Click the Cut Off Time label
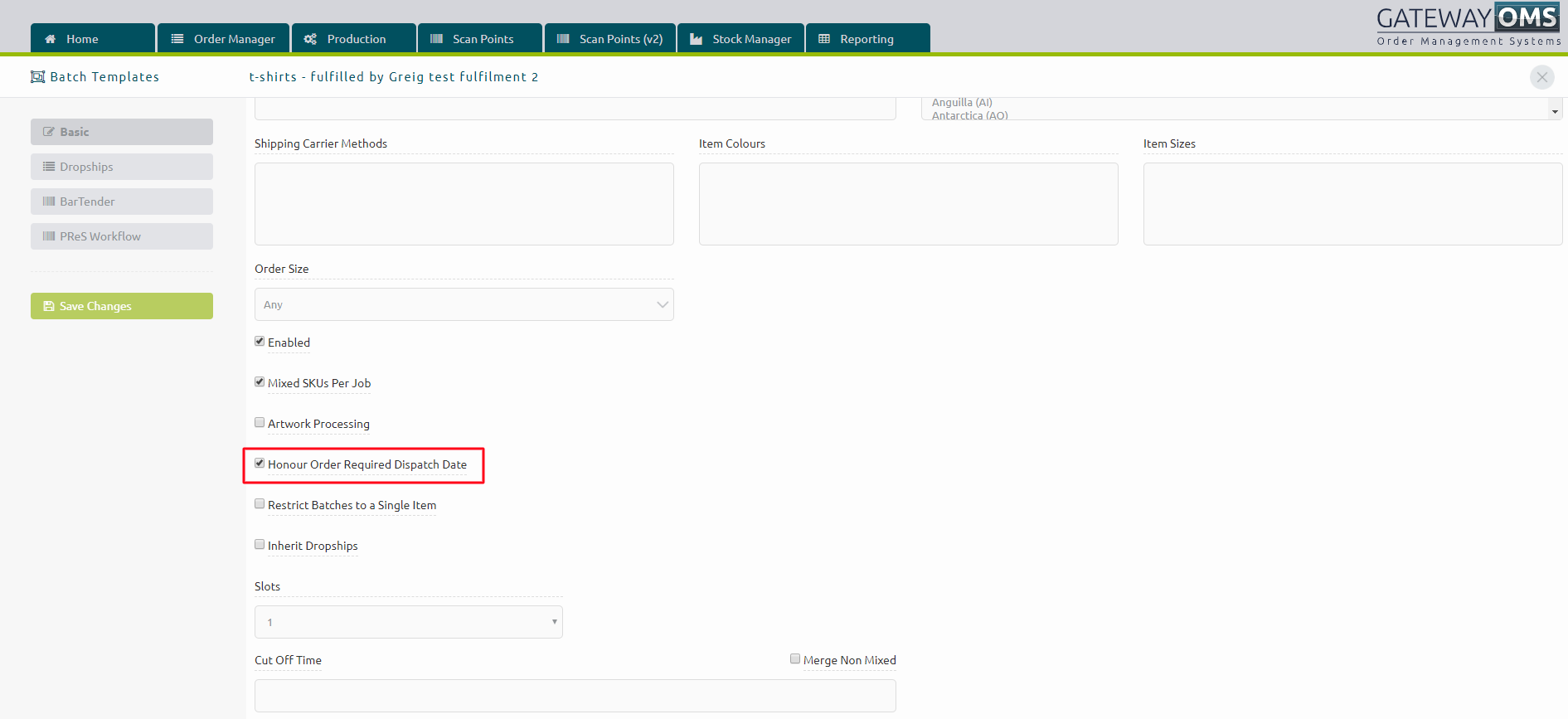Screen dimensions: 1568x719 288,661
